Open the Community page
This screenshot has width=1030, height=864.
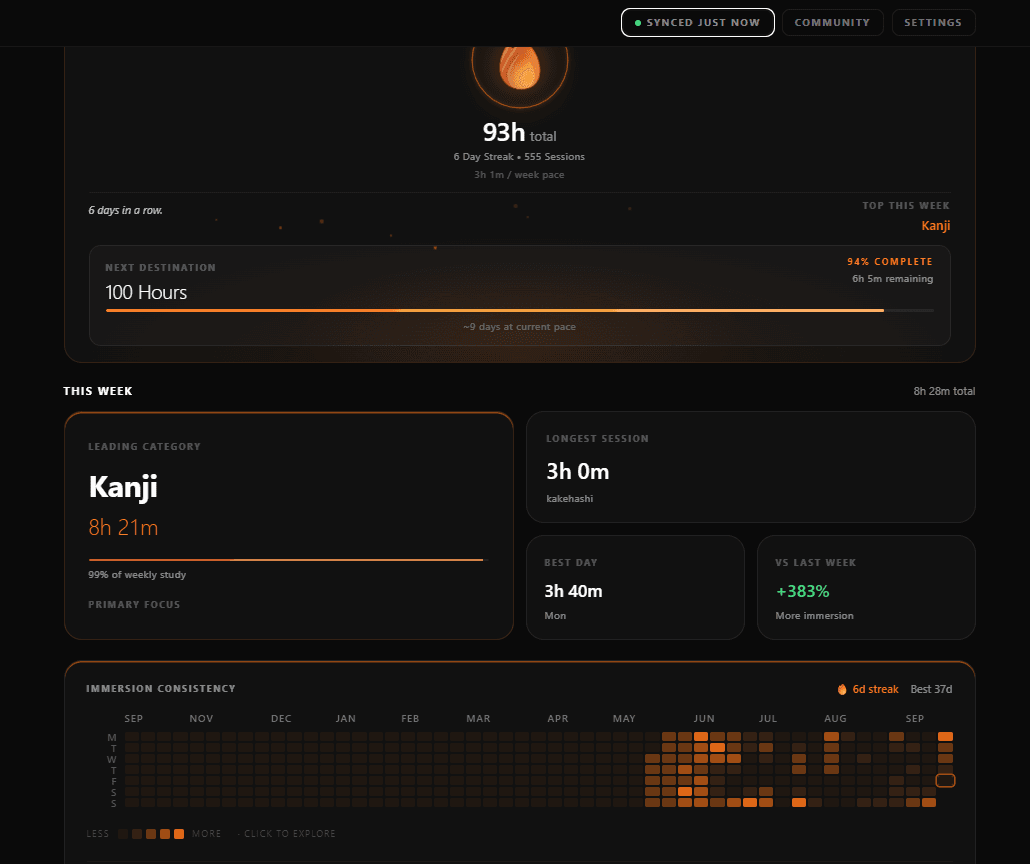[832, 22]
